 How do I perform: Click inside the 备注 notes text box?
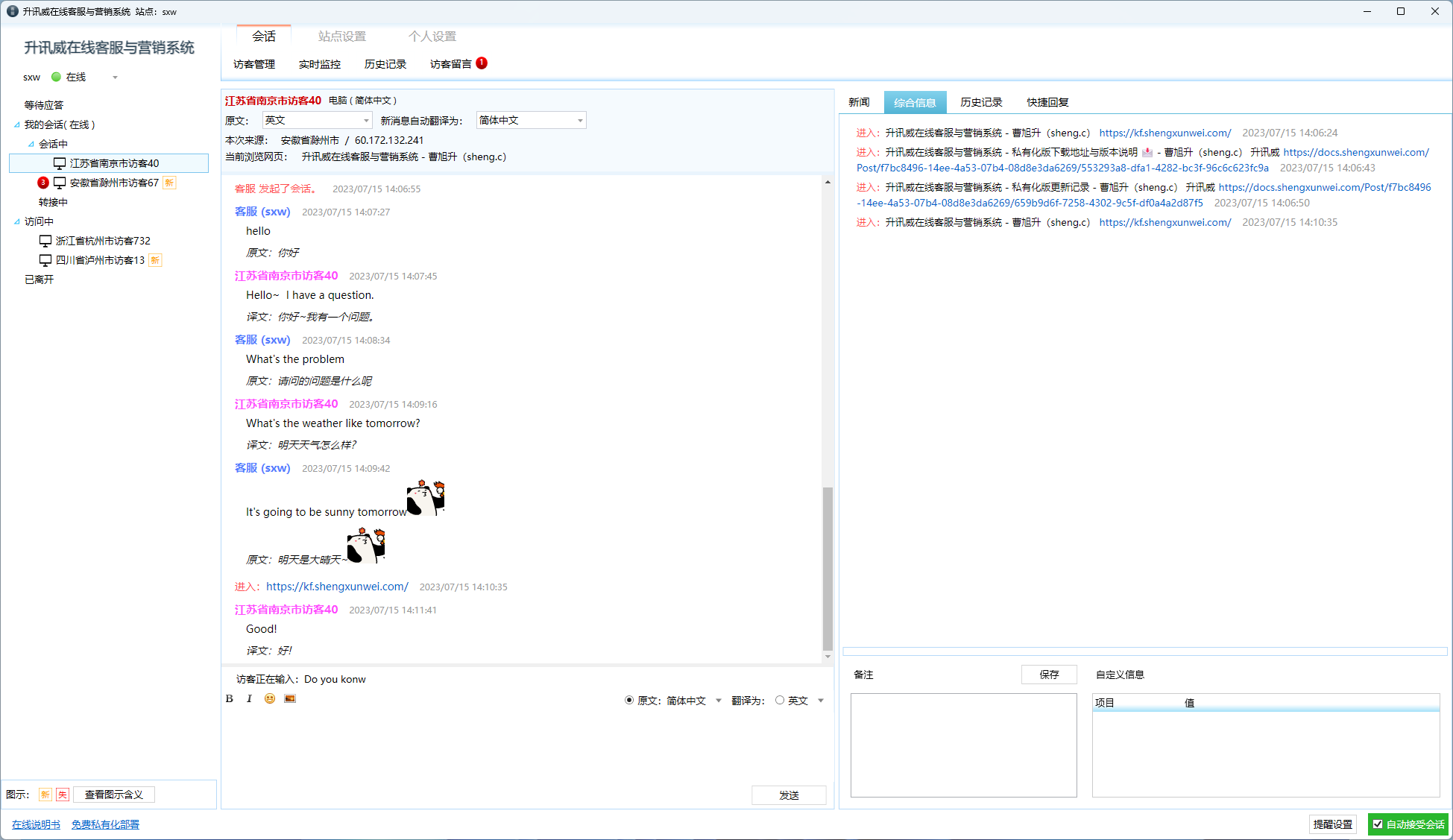pos(963,745)
